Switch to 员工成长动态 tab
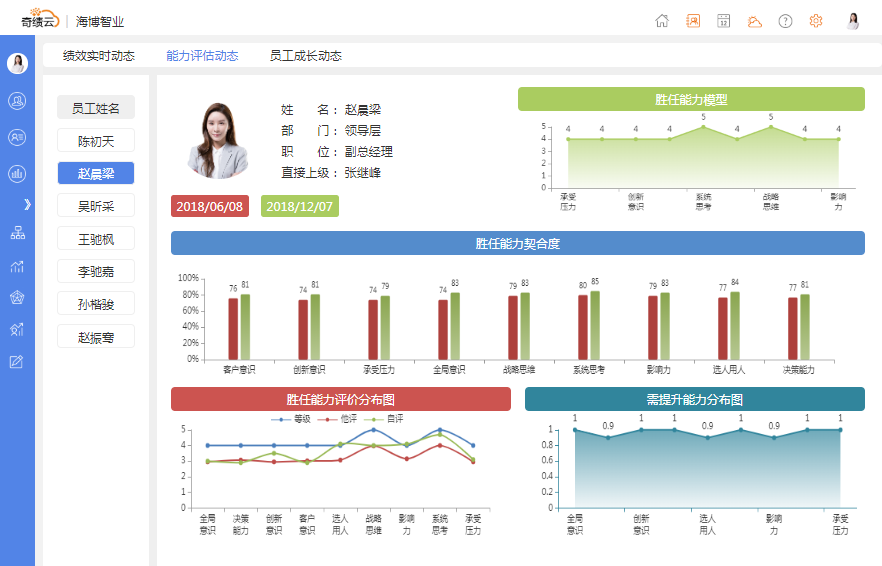Image resolution: width=882 pixels, height=566 pixels. [x=305, y=56]
